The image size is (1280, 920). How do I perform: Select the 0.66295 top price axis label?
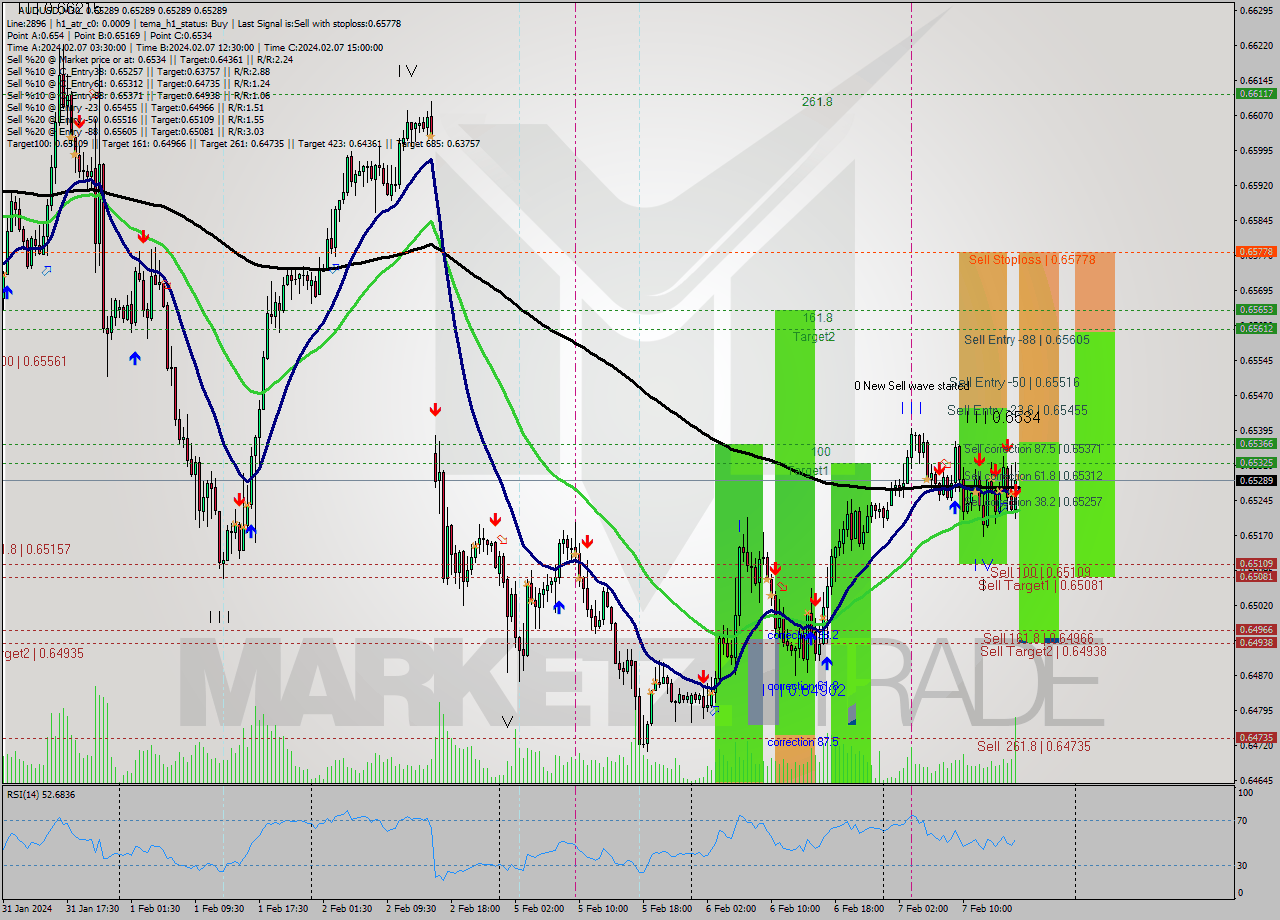[x=1256, y=10]
